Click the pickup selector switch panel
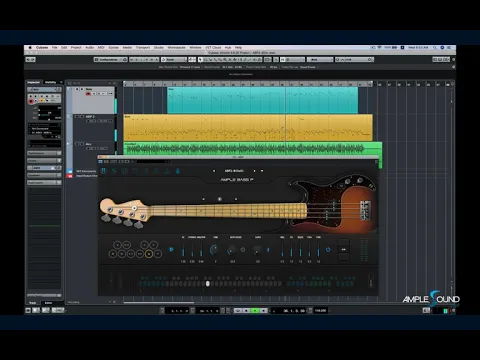This screenshot has height=360, width=480. pos(344,249)
